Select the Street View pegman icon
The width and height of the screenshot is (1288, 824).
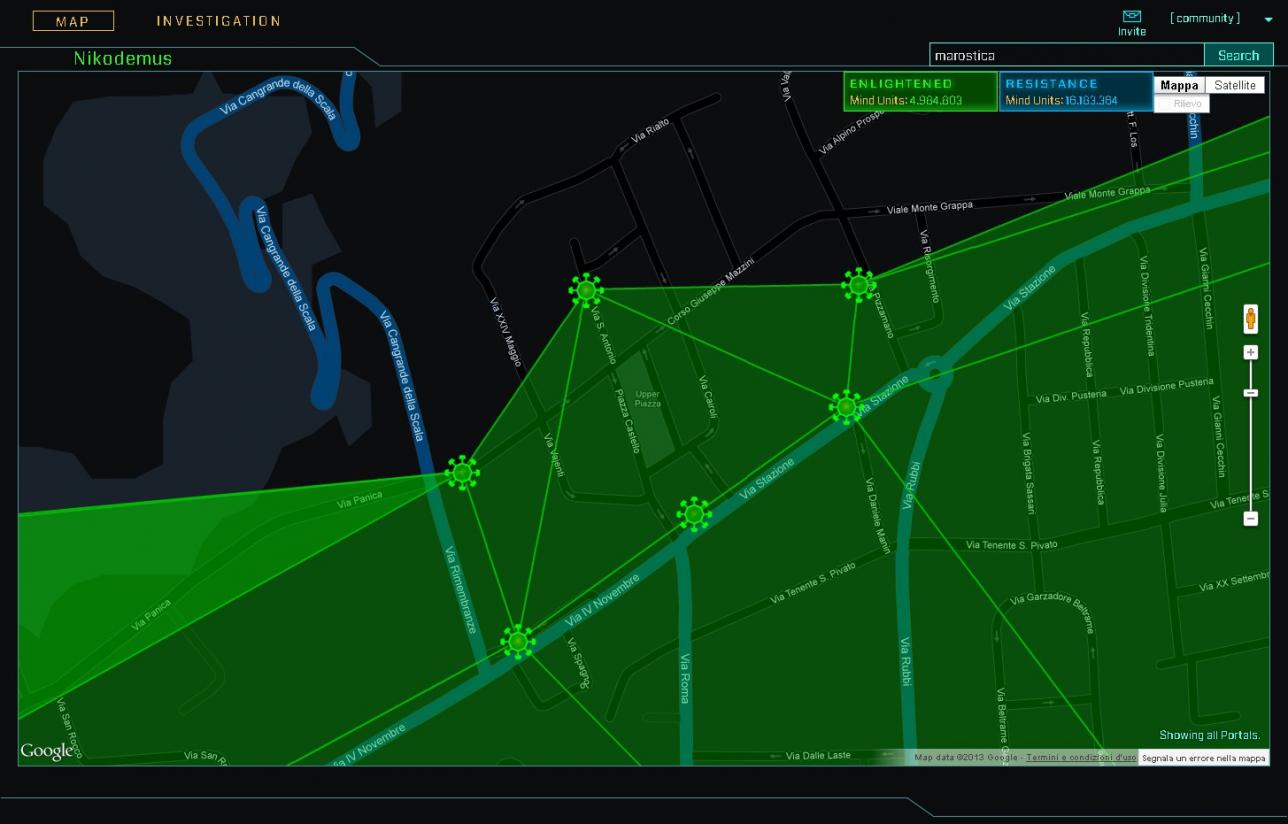(x=1250, y=319)
